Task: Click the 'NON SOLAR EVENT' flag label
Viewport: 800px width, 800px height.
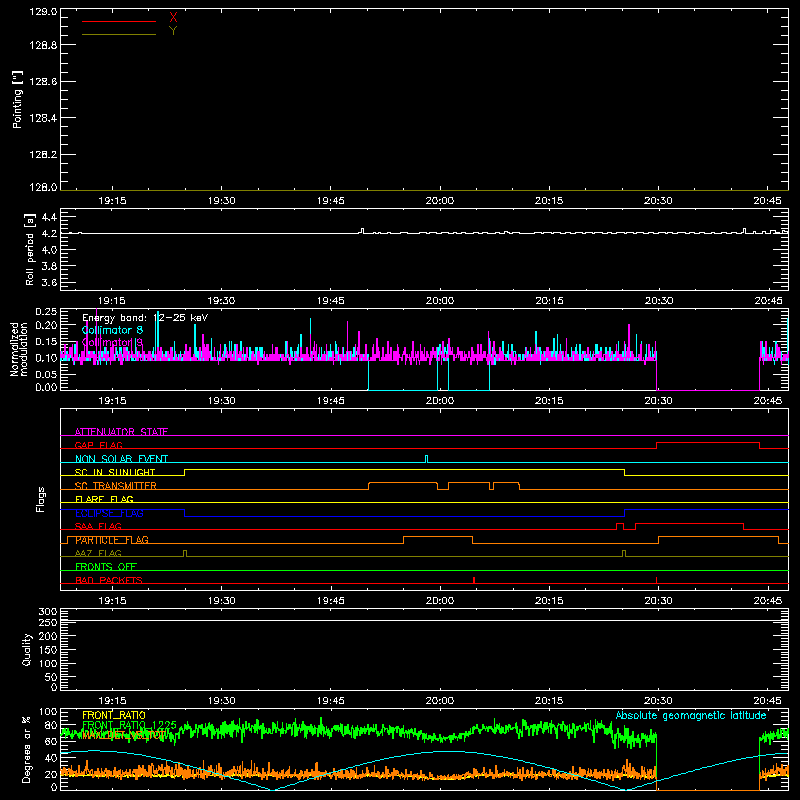Action: pyautogui.click(x=121, y=459)
